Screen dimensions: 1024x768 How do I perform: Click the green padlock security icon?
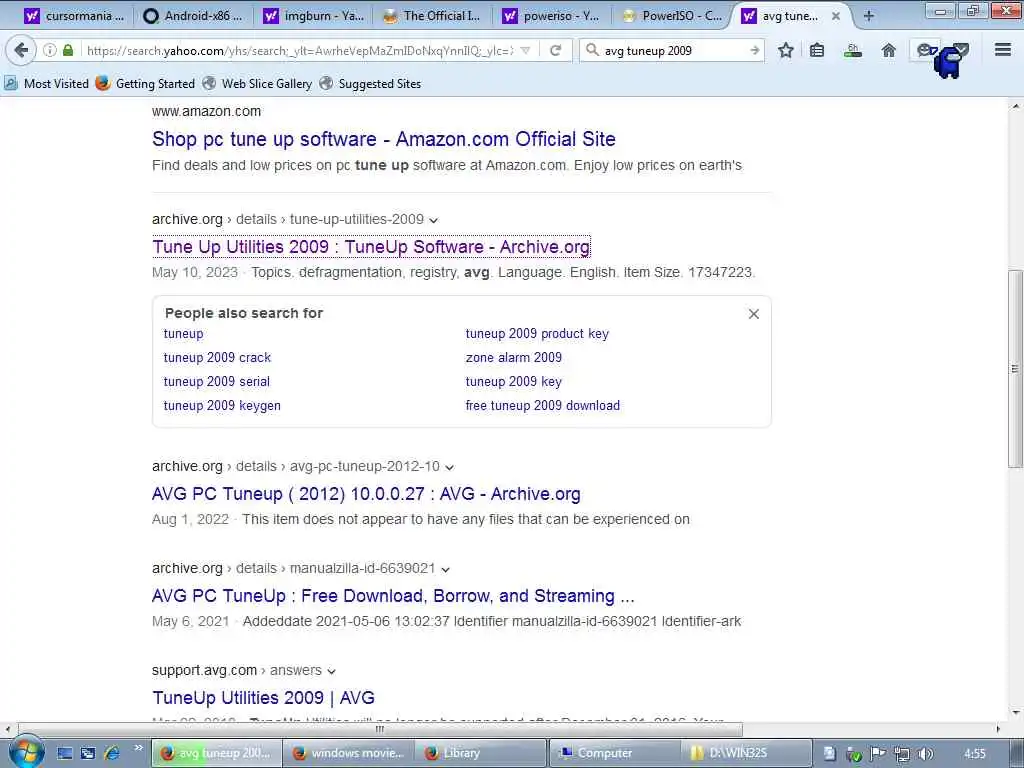click(x=68, y=50)
